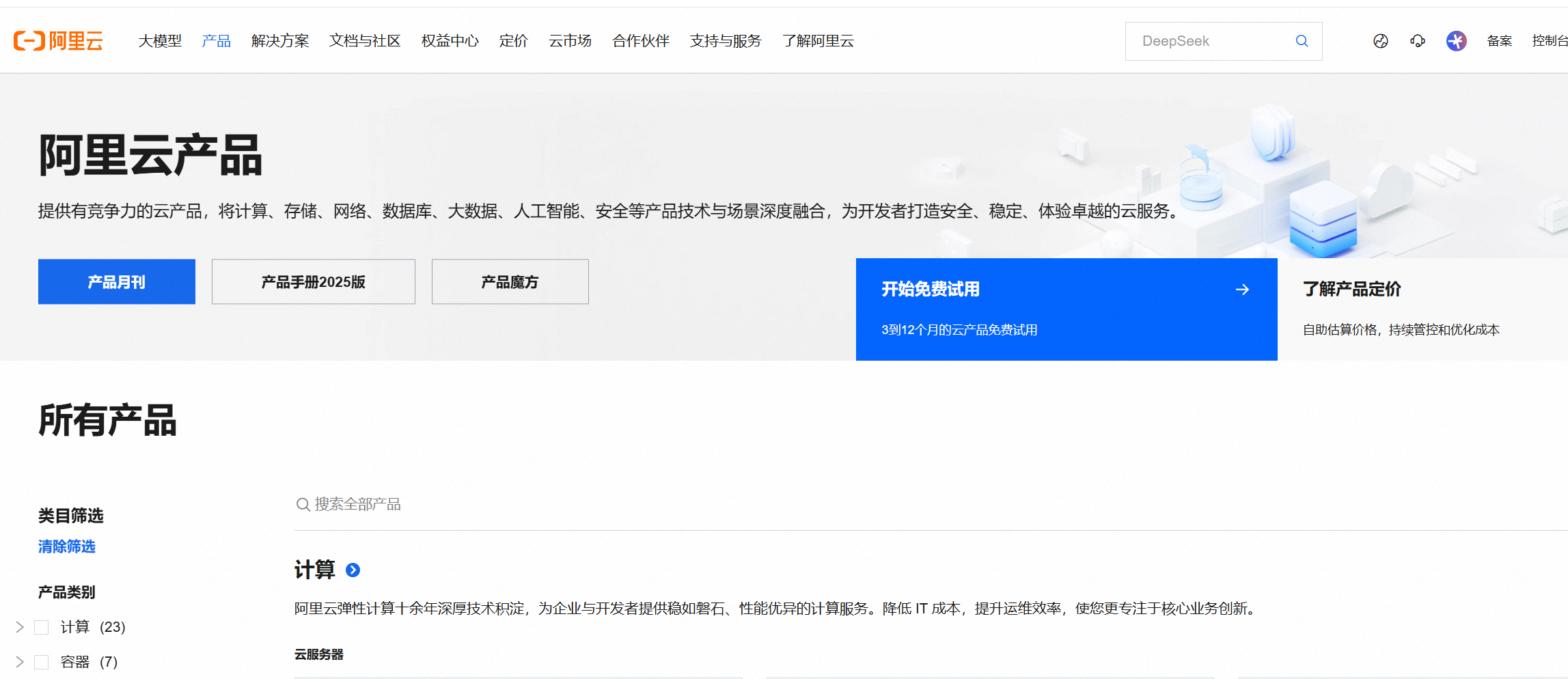1568x679 pixels.
Task: Check the 容器 (7) category checkbox
Action: [x=42, y=662]
